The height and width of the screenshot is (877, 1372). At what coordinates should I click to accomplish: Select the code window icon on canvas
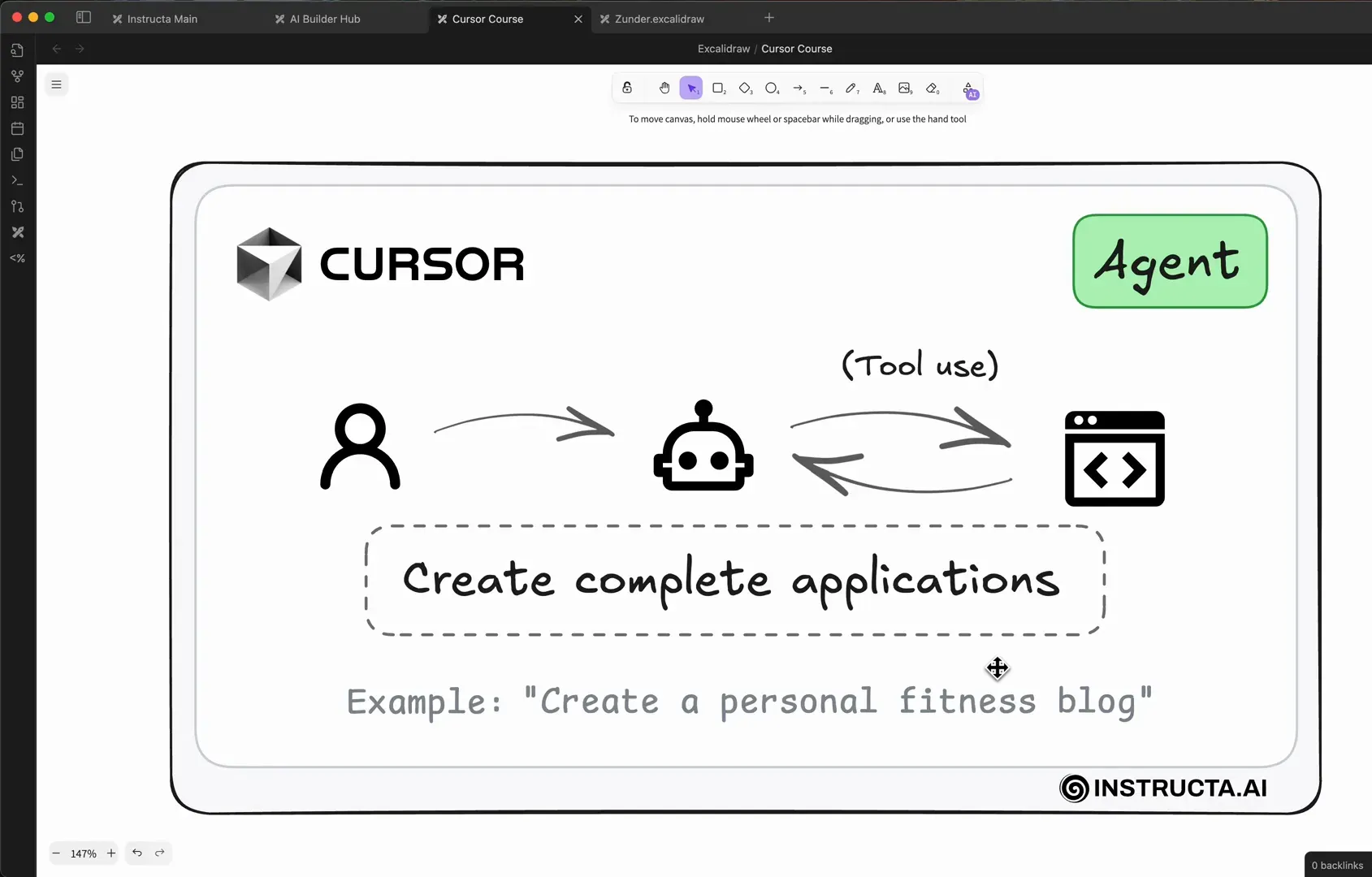(1114, 459)
